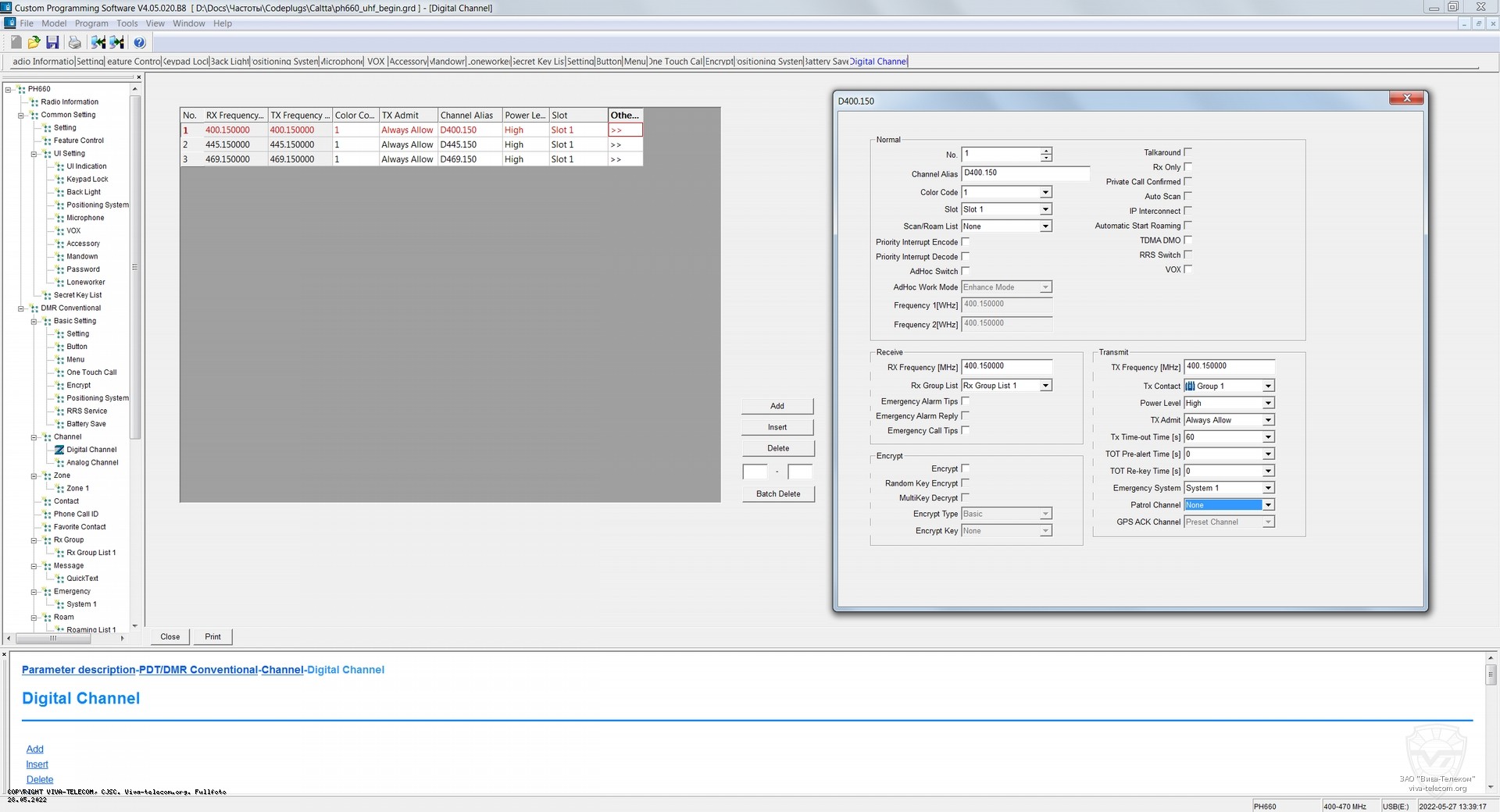Open the Power Level dropdown
The height and width of the screenshot is (812, 1500).
click(x=1268, y=403)
